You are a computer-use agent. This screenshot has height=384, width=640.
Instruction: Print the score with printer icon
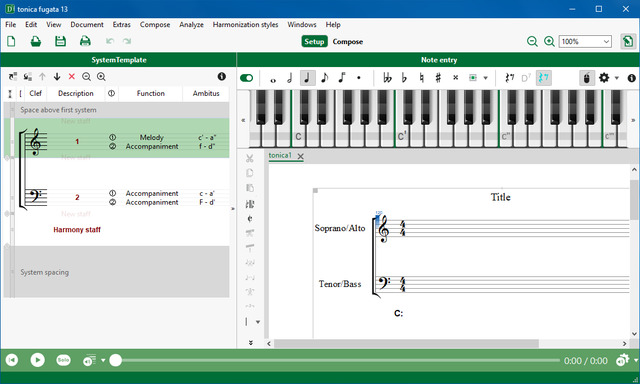click(85, 41)
